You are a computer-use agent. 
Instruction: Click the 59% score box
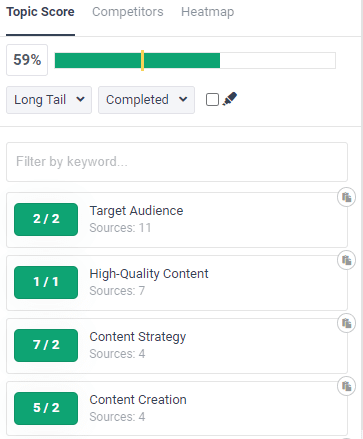pos(27,60)
